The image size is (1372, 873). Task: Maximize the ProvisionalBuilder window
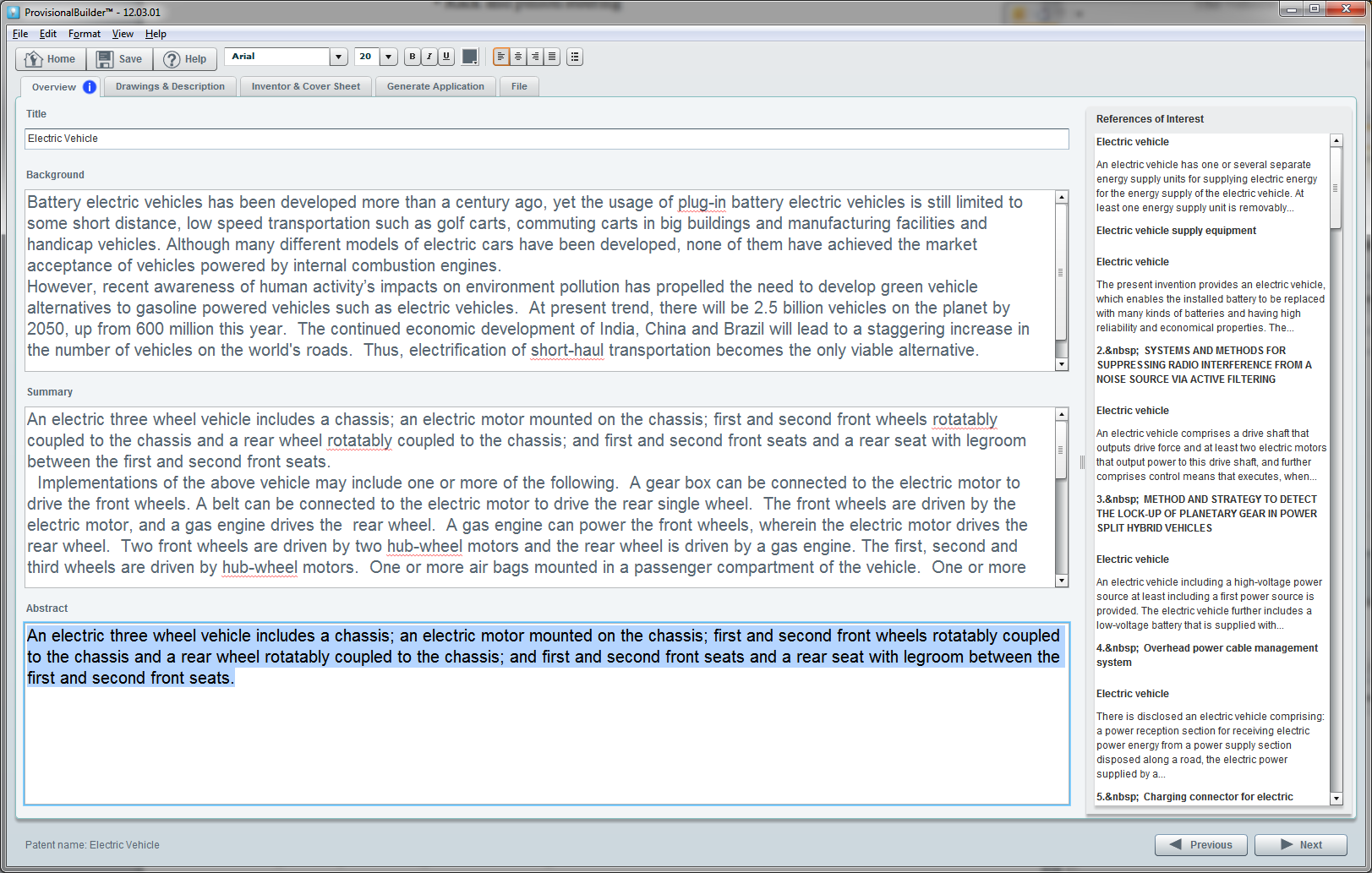click(1315, 9)
